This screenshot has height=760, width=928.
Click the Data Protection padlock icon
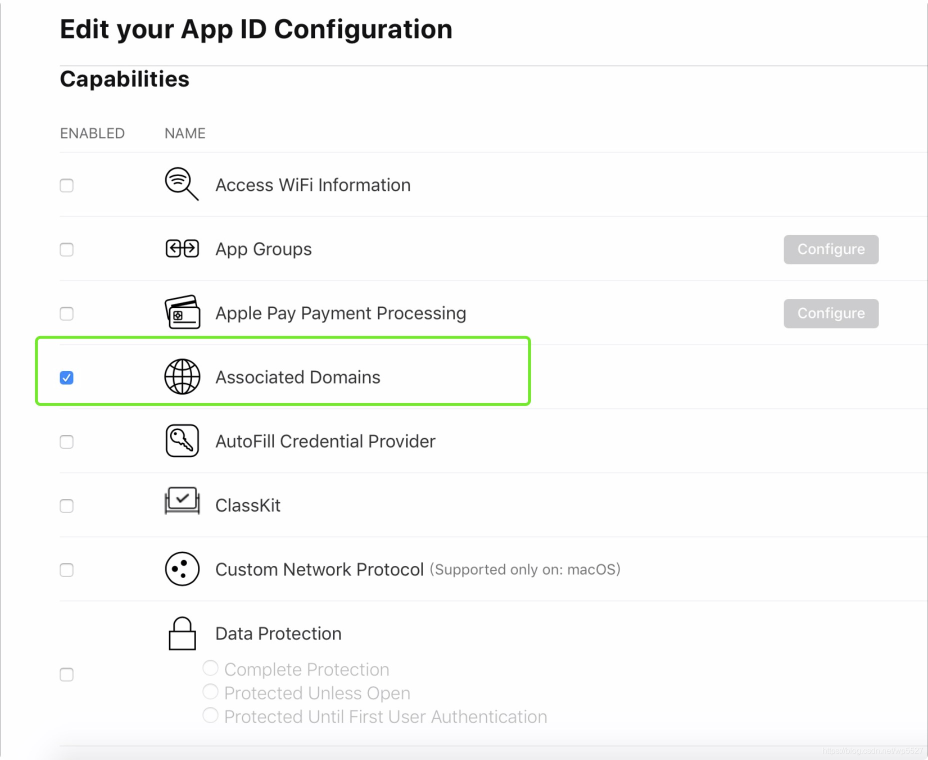(x=182, y=633)
